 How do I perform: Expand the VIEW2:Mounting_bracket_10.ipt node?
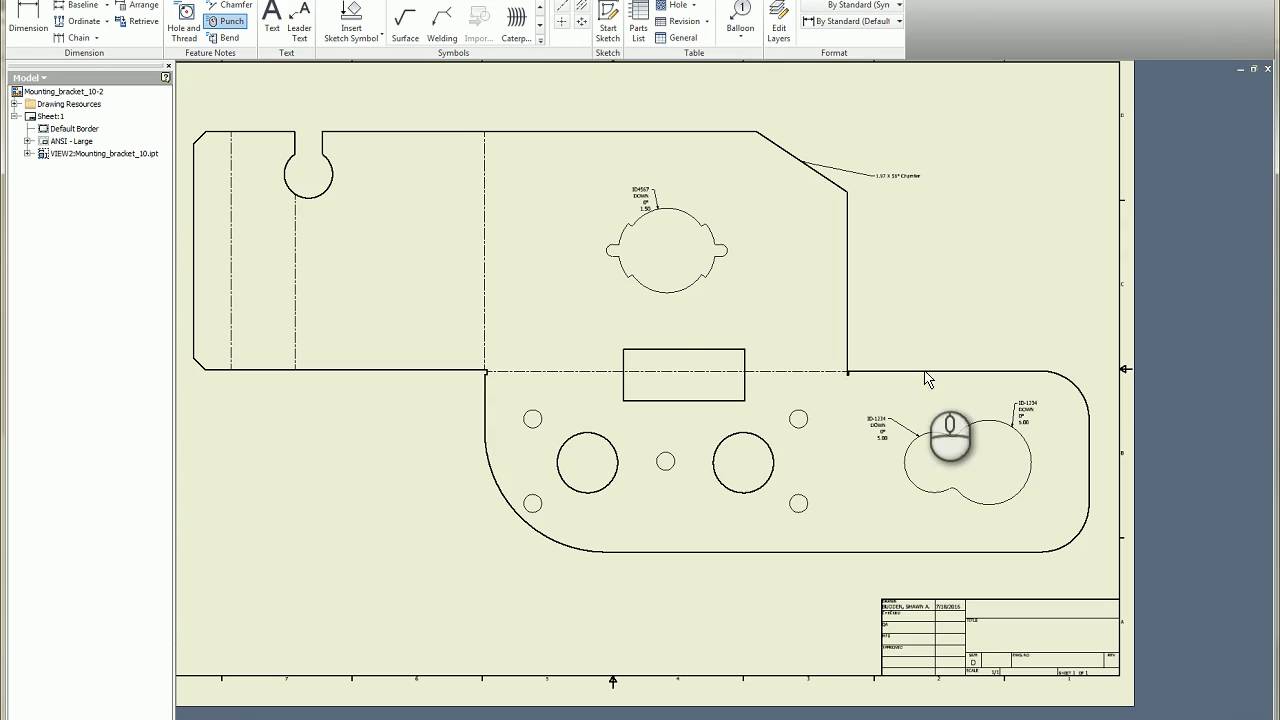point(28,153)
